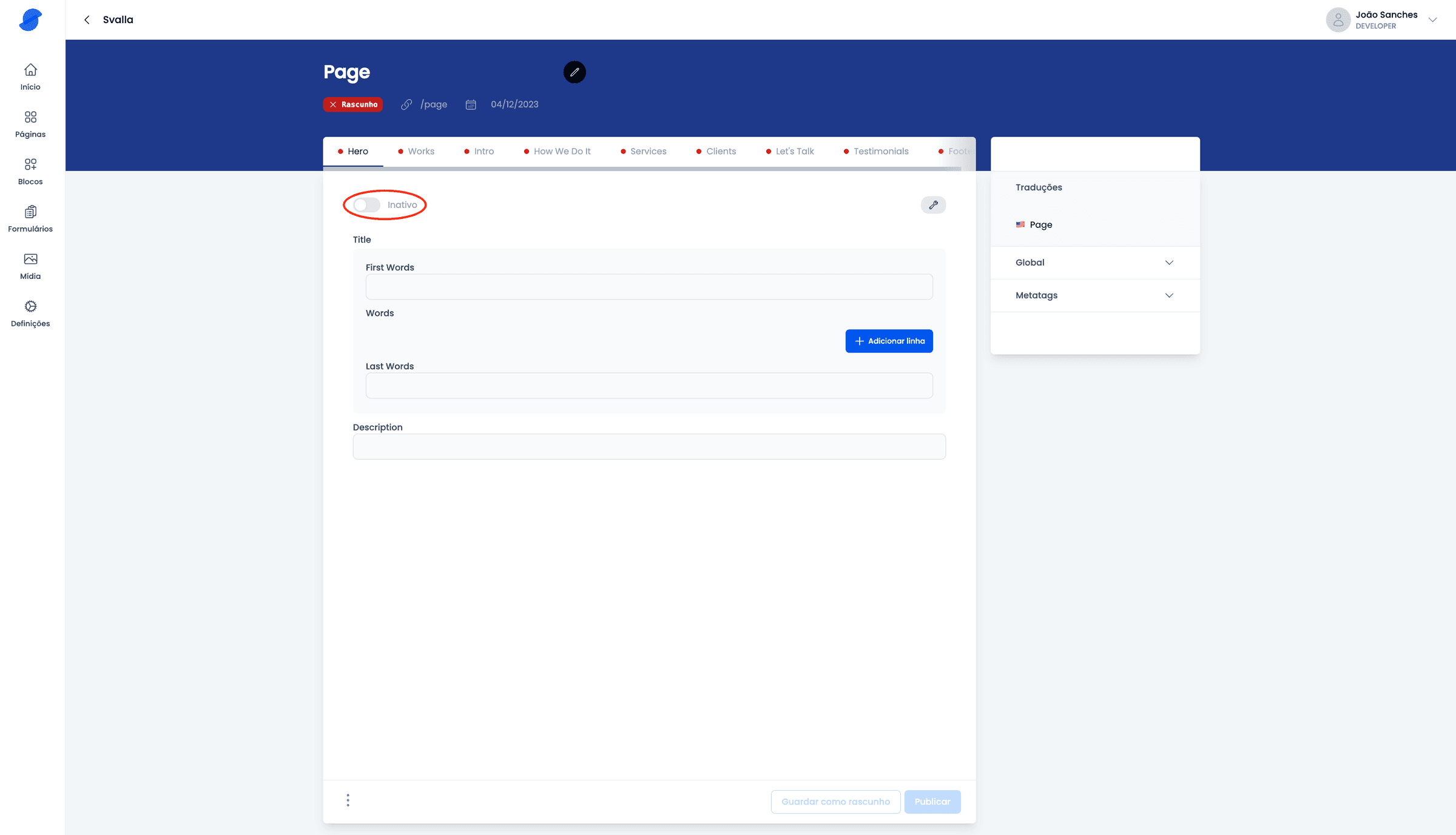Open Formulários from the sidebar
Image resolution: width=1456 pixels, height=835 pixels.
[x=30, y=218]
